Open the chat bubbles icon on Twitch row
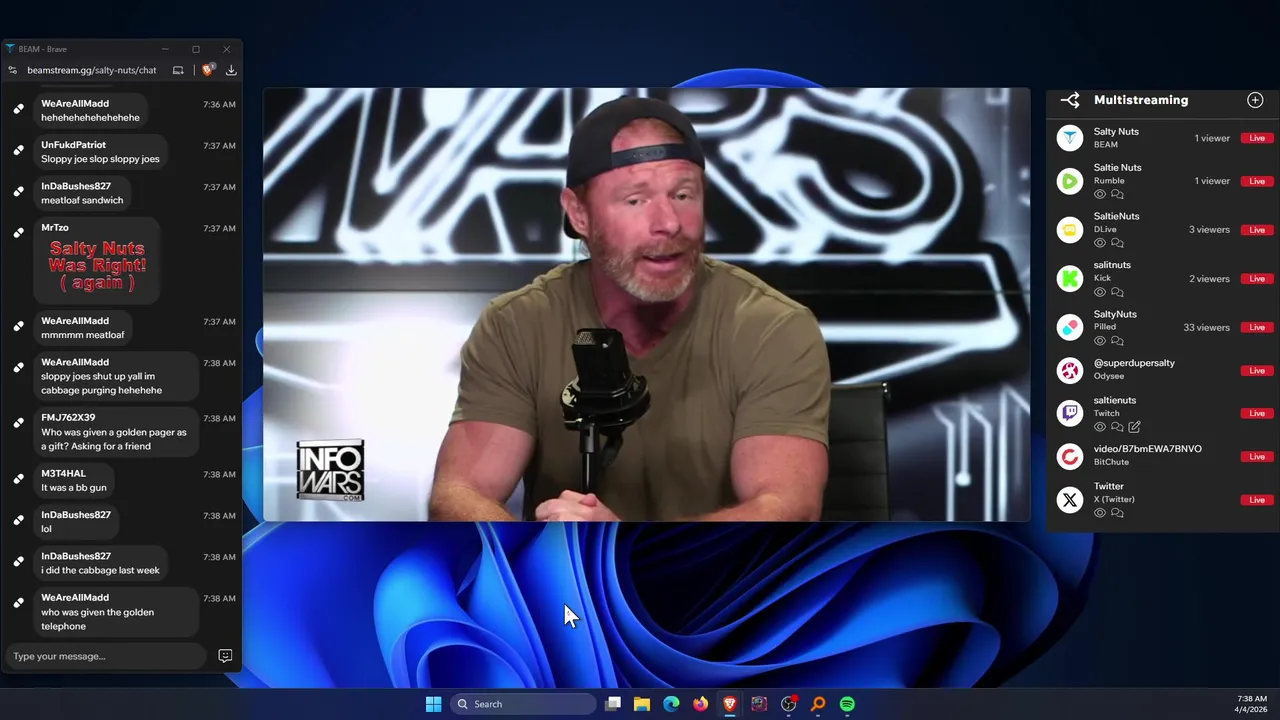The image size is (1280, 720). click(x=1117, y=427)
